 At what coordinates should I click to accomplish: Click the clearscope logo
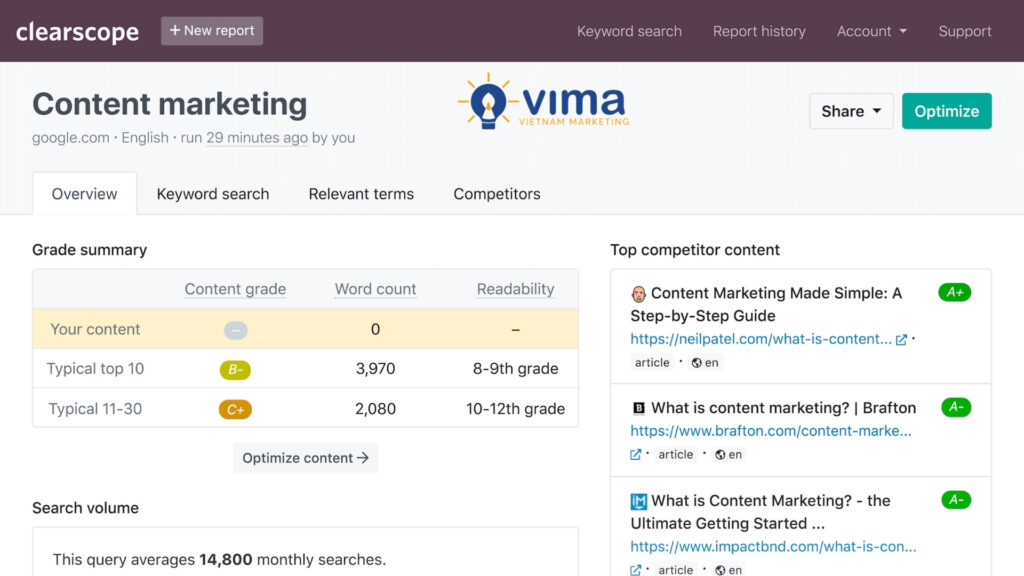[77, 32]
